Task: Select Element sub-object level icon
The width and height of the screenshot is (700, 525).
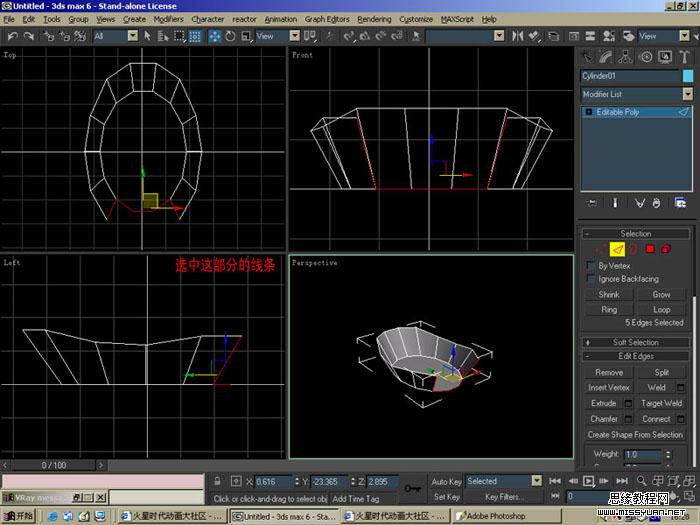Action: click(666, 249)
